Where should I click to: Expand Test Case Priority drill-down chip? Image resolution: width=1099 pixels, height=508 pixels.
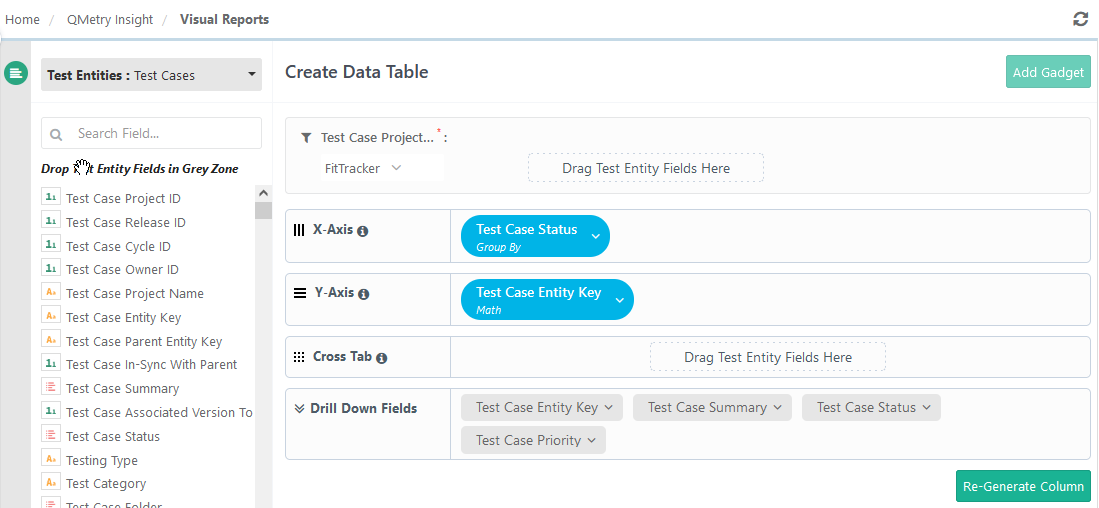pos(591,441)
